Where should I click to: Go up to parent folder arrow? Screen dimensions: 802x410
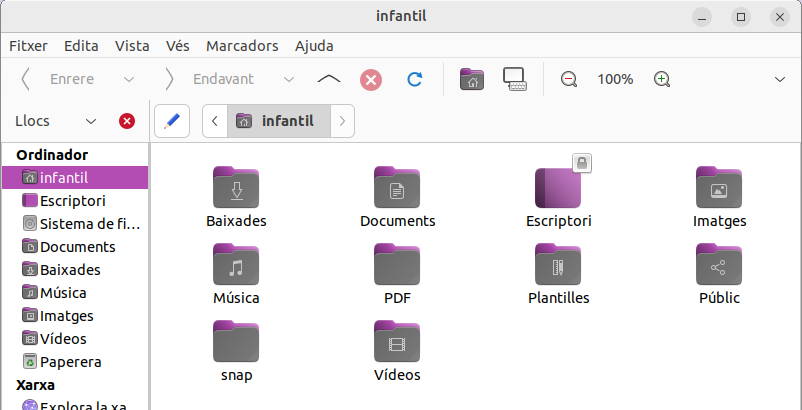click(329, 79)
